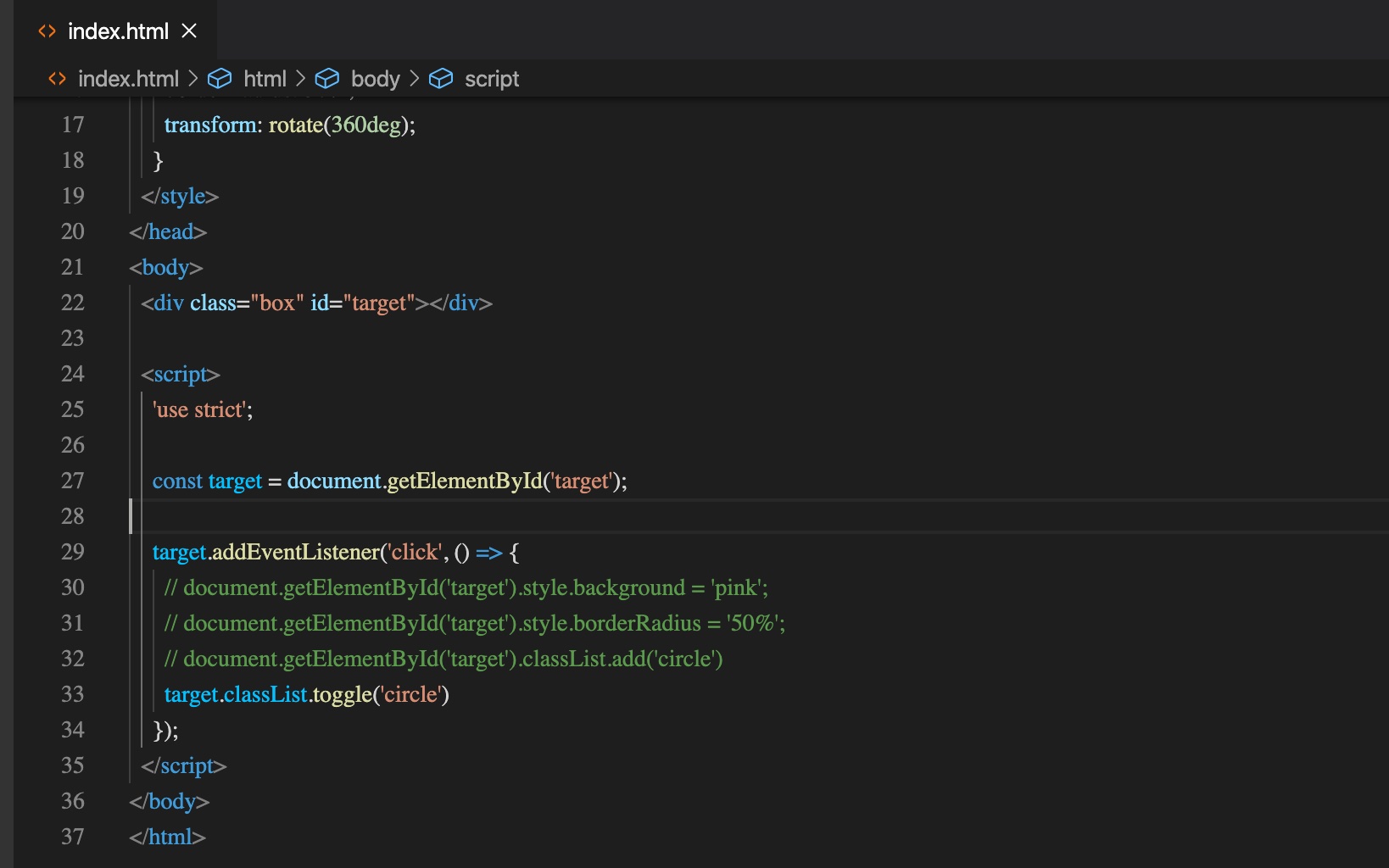
Task: Click the closing '});' on line 34
Action: 165,730
